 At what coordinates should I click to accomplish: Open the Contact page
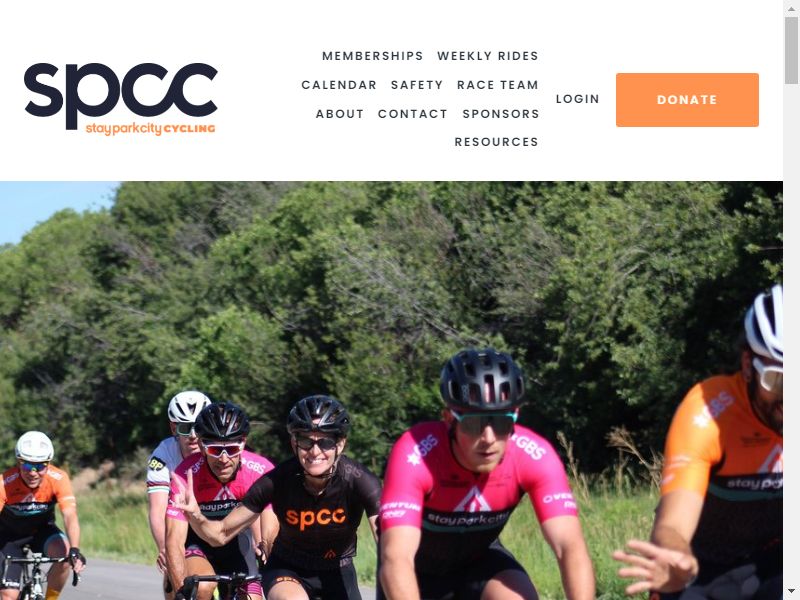click(x=413, y=114)
